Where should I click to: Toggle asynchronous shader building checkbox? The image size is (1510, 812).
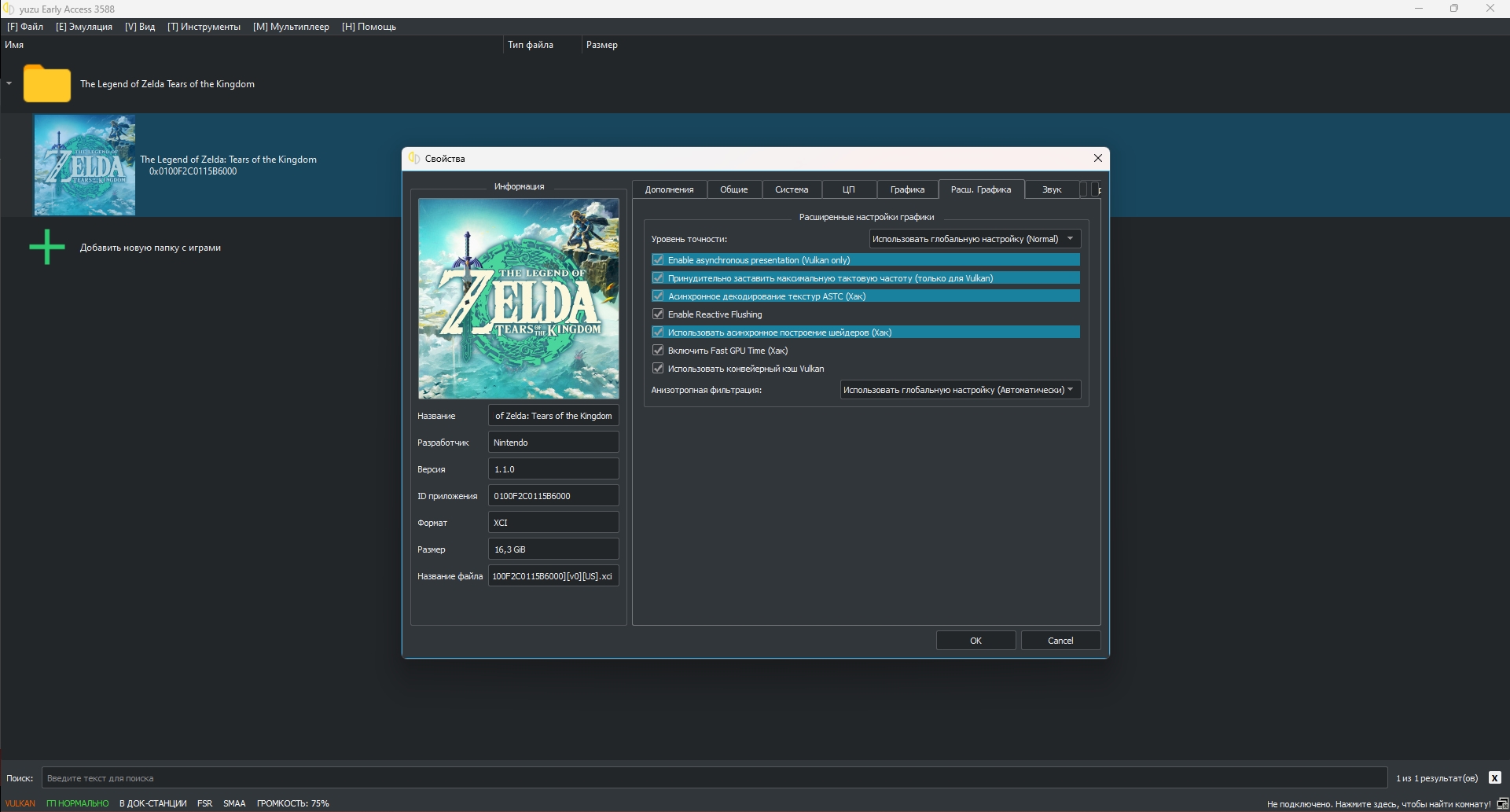pos(658,332)
